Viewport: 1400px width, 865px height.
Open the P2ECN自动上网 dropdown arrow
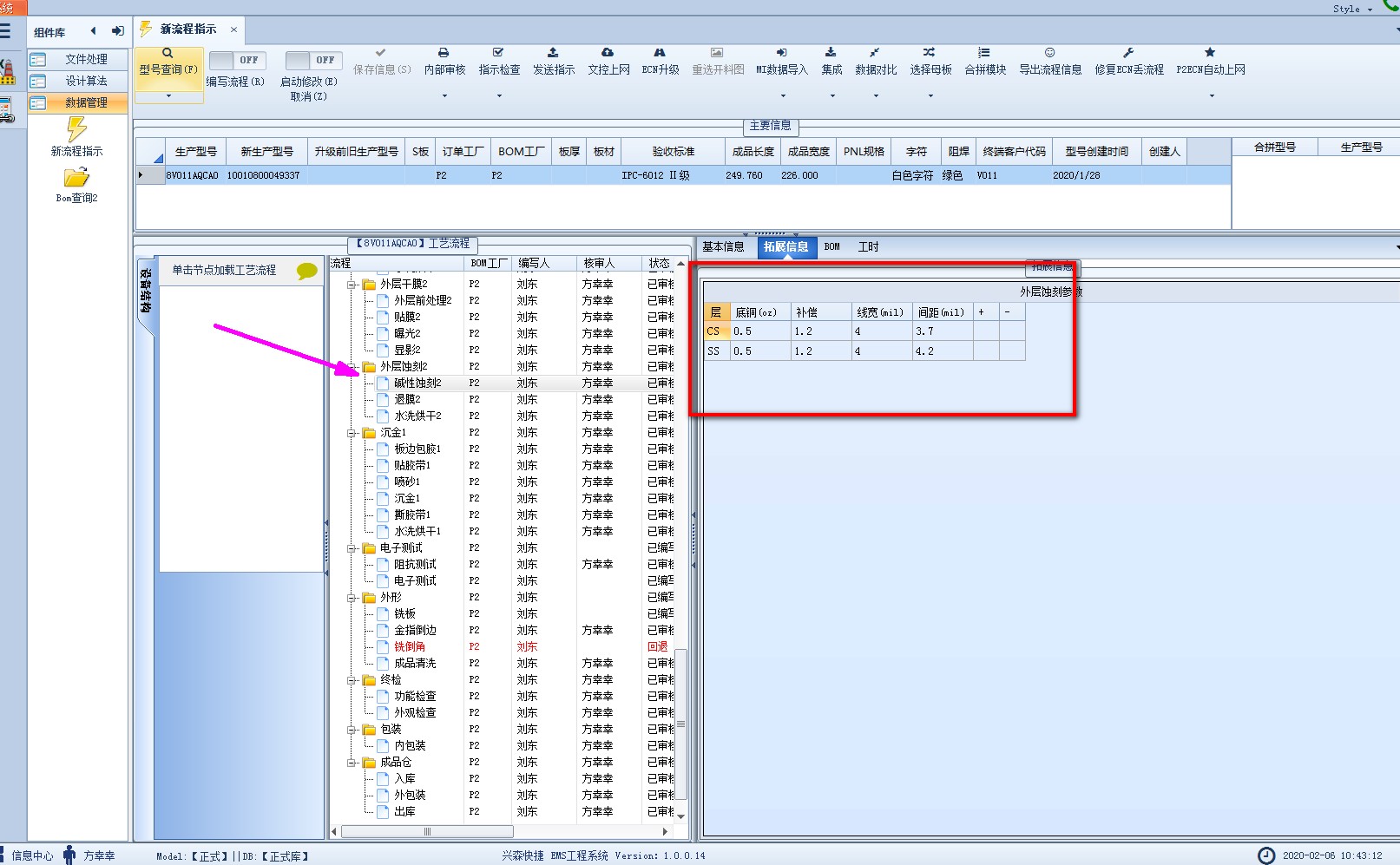coord(1212,96)
